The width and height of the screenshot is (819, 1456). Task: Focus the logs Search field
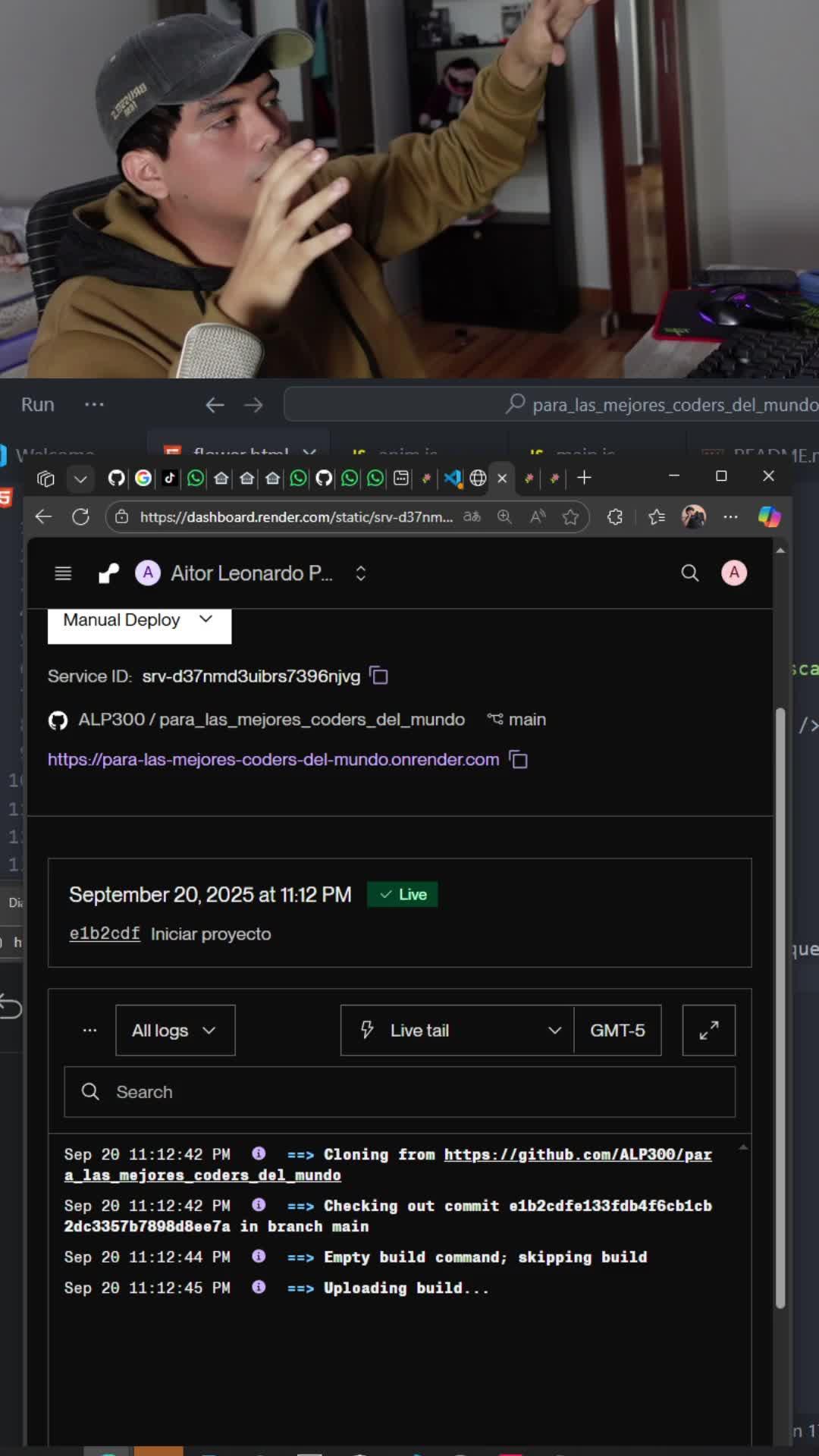tap(400, 1092)
